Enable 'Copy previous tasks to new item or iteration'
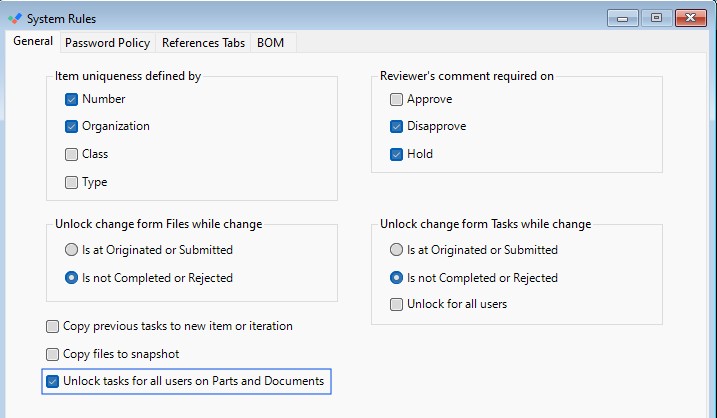 click(x=52, y=326)
